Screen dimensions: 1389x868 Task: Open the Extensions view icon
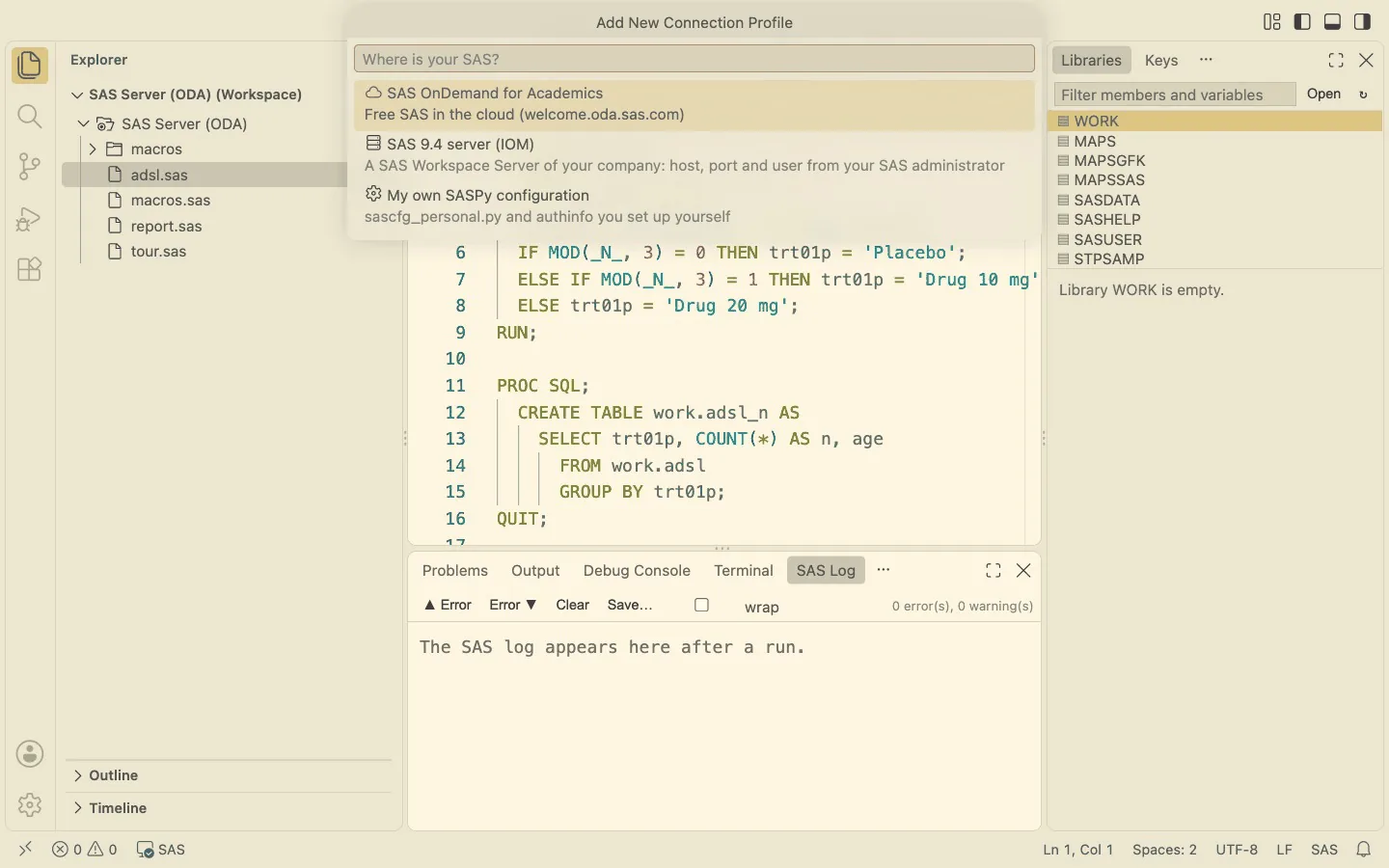click(x=30, y=269)
